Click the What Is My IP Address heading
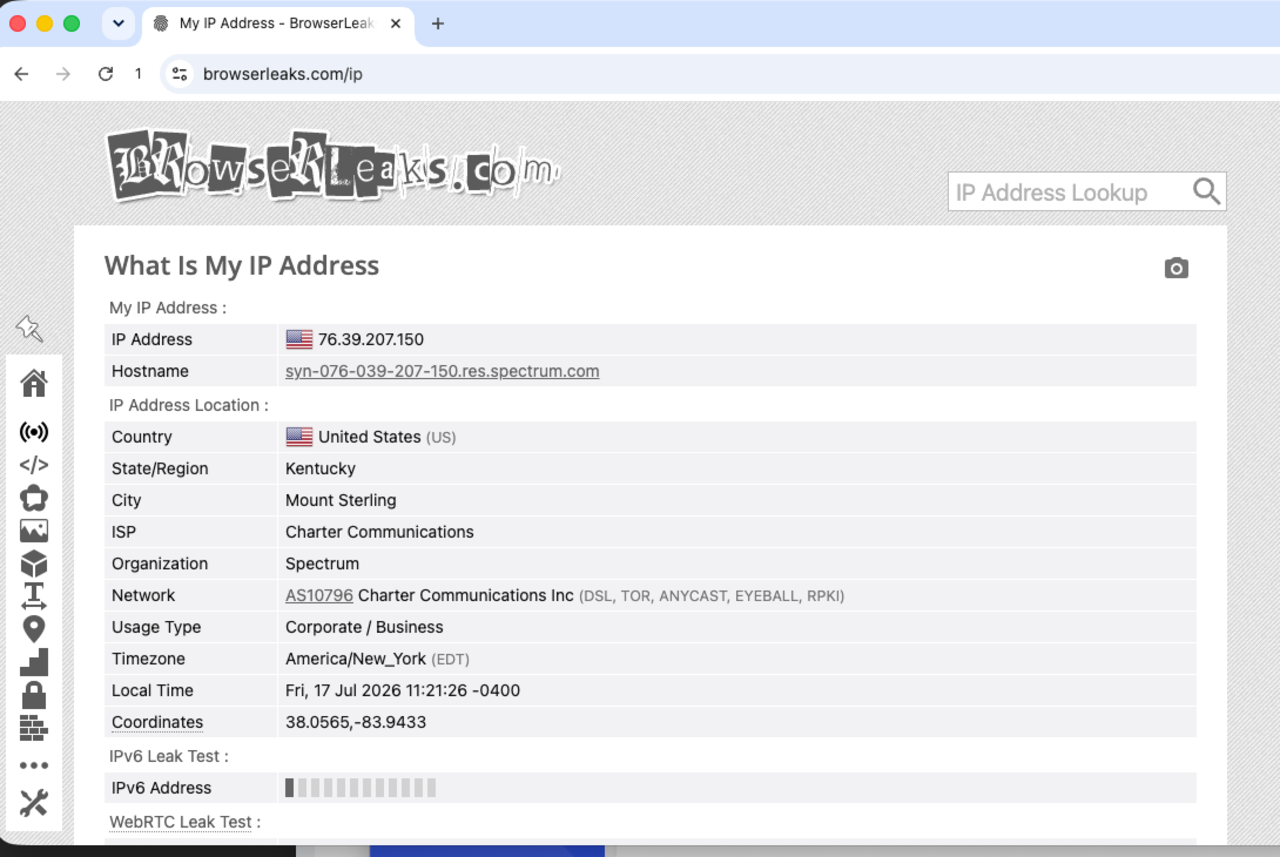This screenshot has height=857, width=1280. (x=242, y=266)
